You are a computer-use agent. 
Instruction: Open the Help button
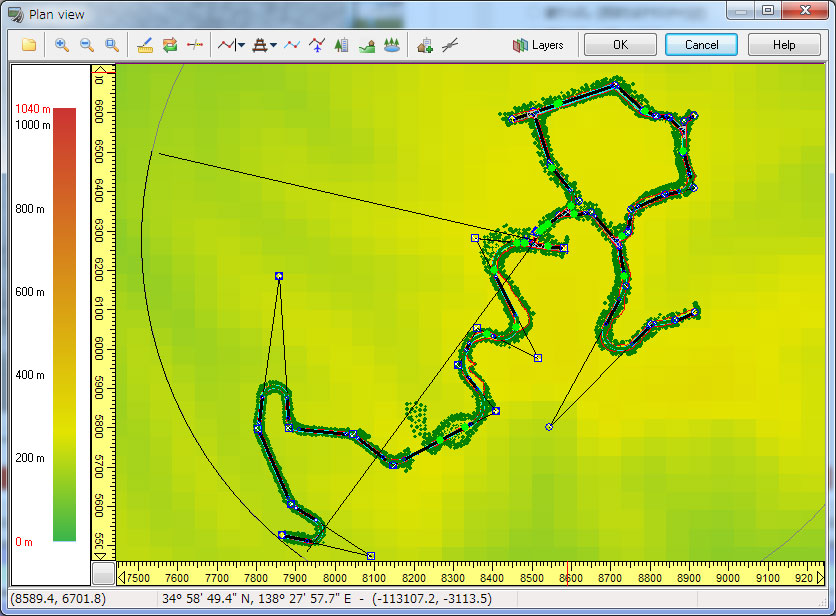point(784,45)
